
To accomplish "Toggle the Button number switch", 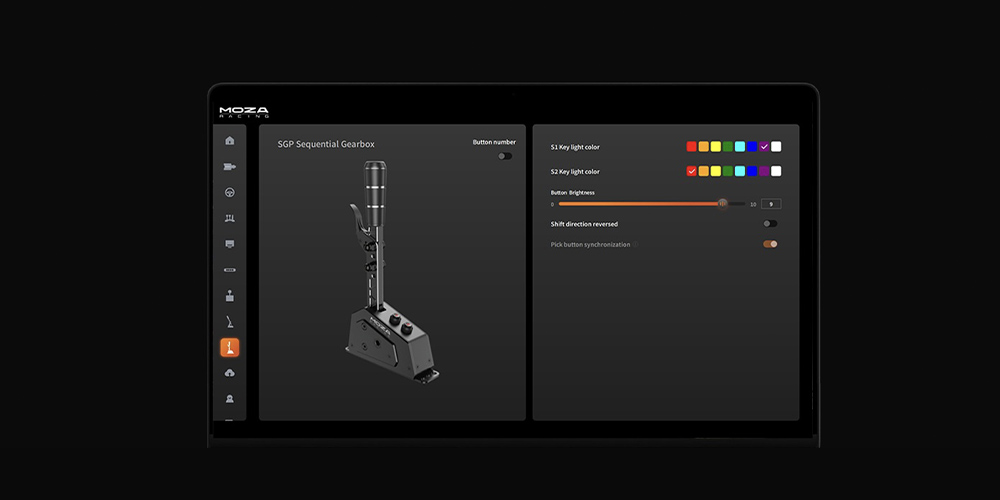I will 505,156.
